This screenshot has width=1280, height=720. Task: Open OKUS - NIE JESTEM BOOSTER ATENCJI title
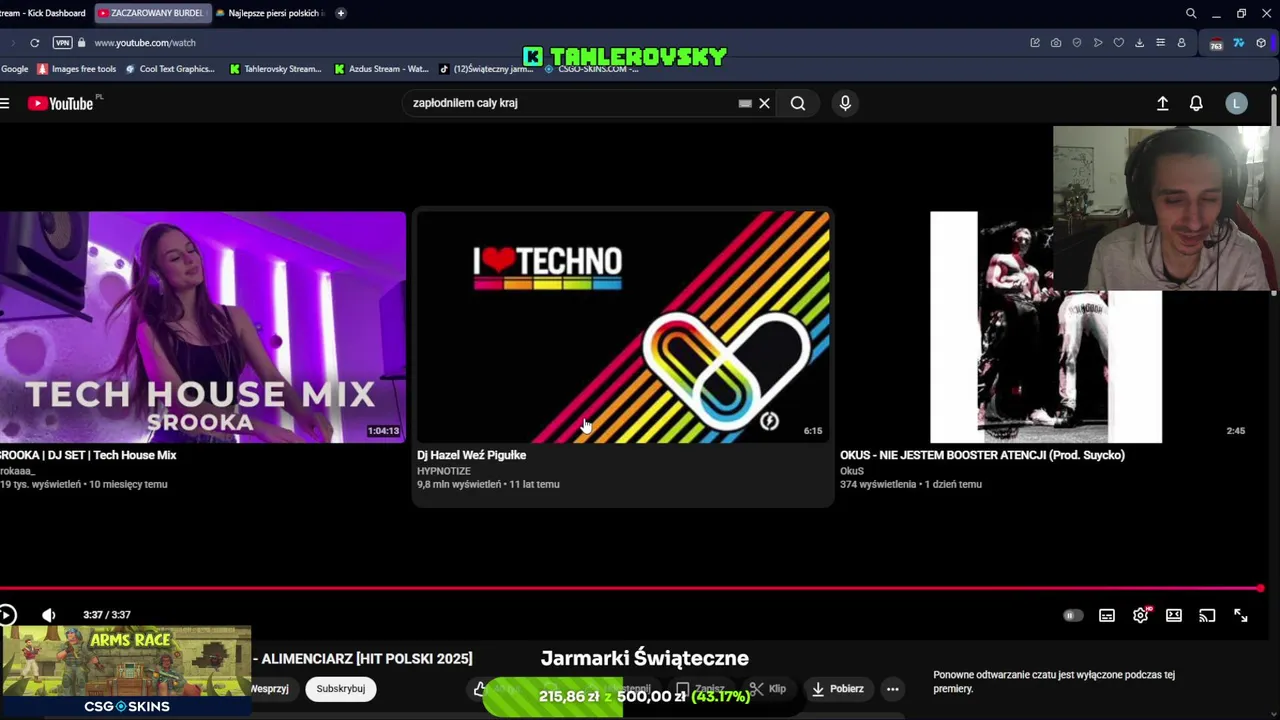tap(982, 455)
